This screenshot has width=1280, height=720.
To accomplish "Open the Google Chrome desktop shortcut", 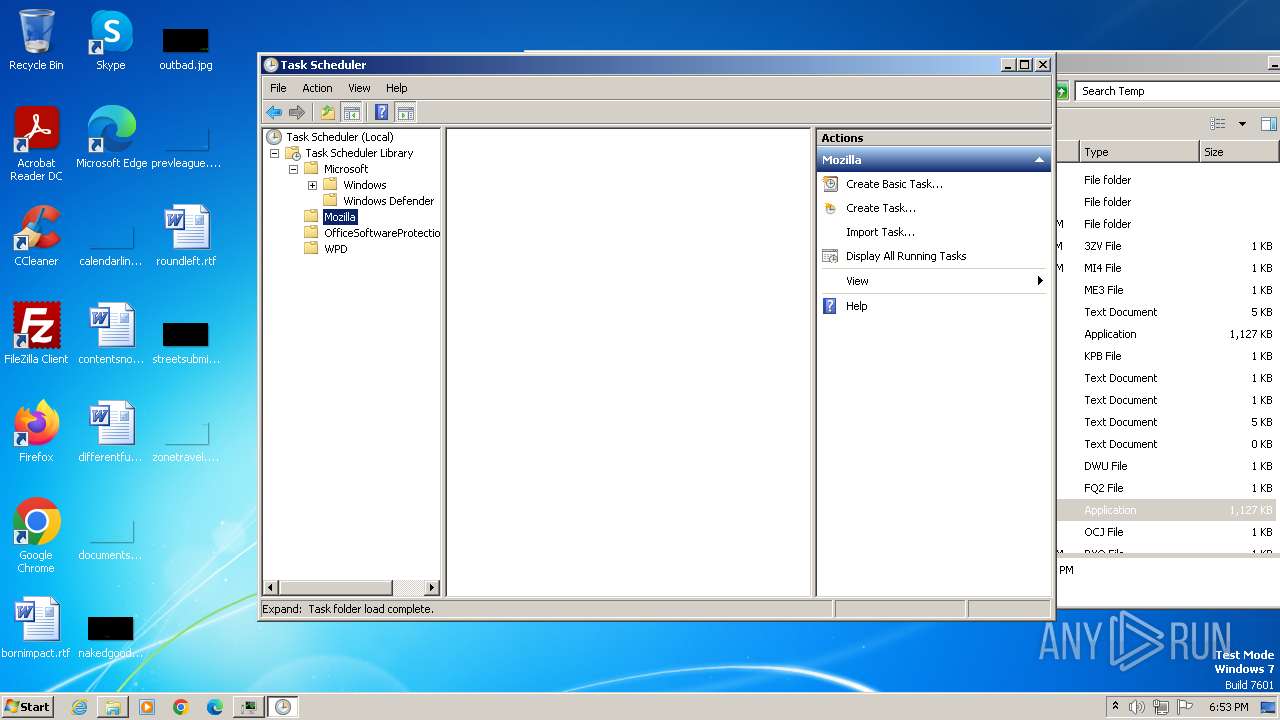I will coord(36,536).
